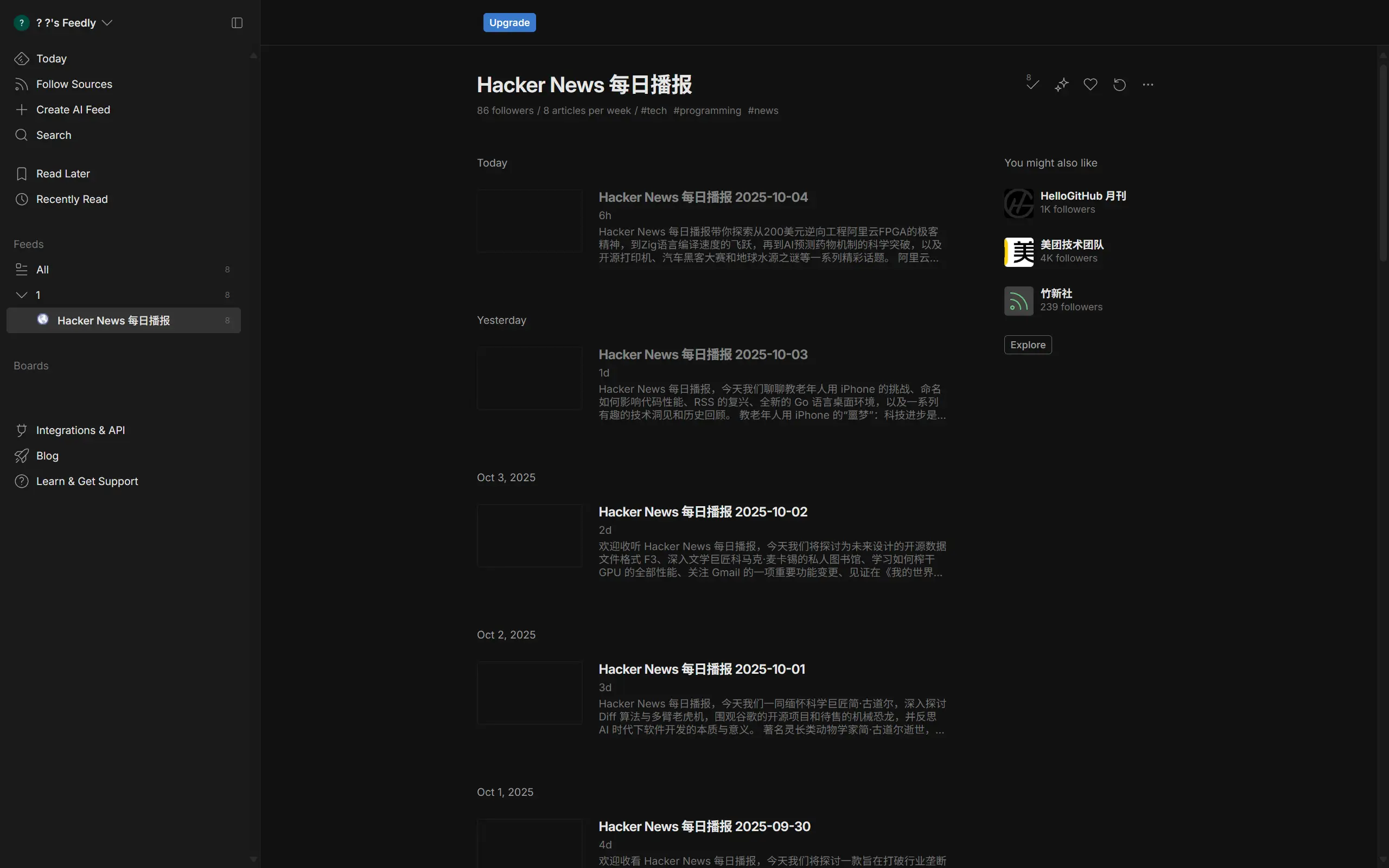This screenshot has height=868, width=1389.
Task: Open the Today menu item
Action: (51, 59)
